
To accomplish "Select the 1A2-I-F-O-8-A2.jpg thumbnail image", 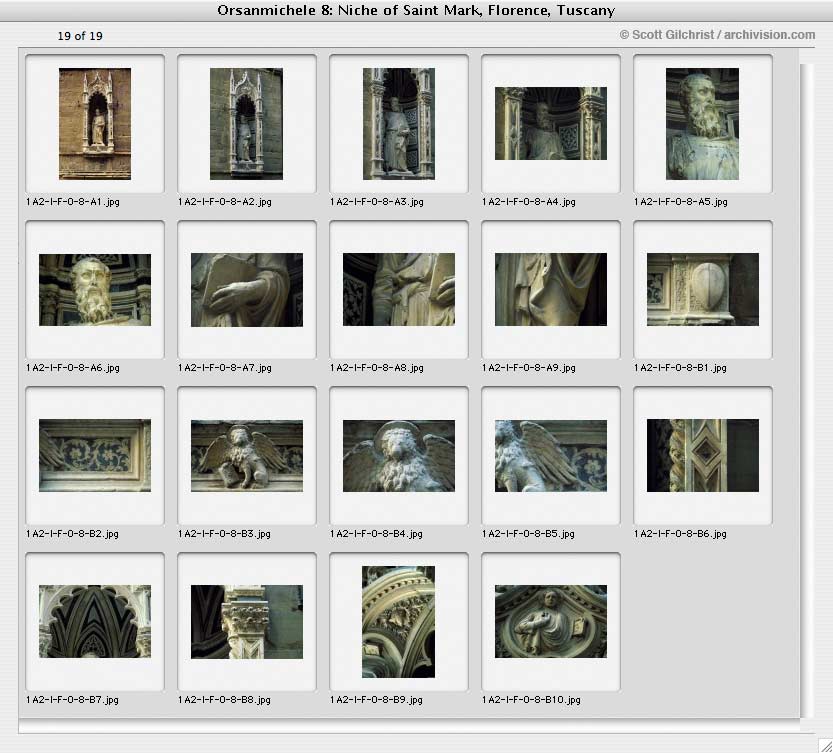I will pyautogui.click(x=246, y=124).
